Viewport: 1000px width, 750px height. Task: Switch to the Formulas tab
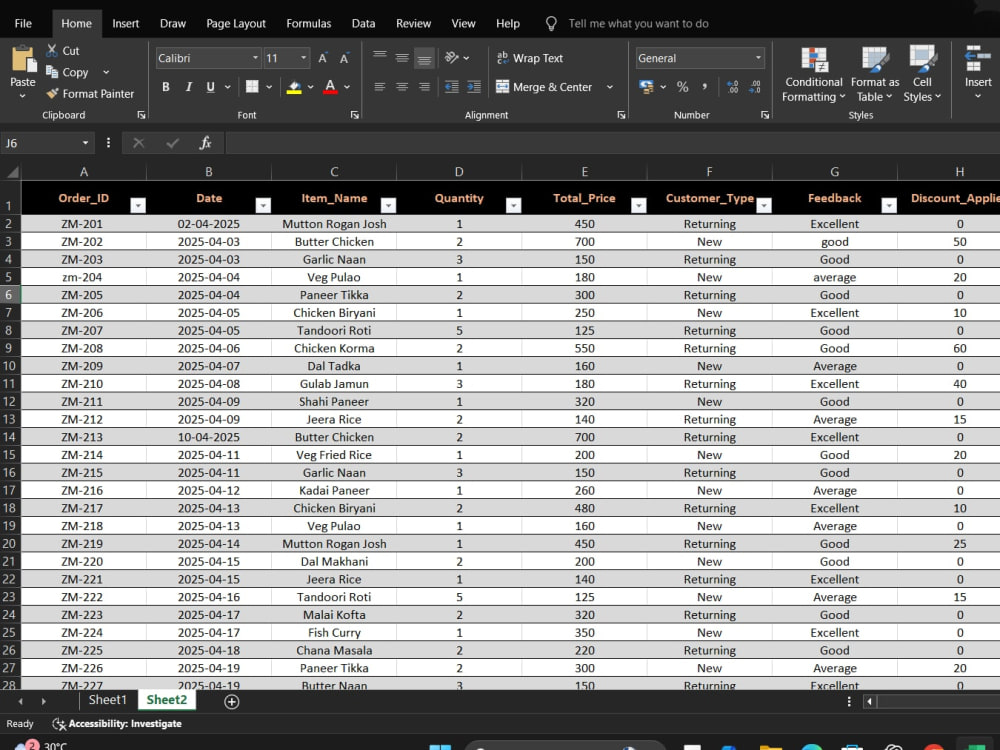click(309, 24)
